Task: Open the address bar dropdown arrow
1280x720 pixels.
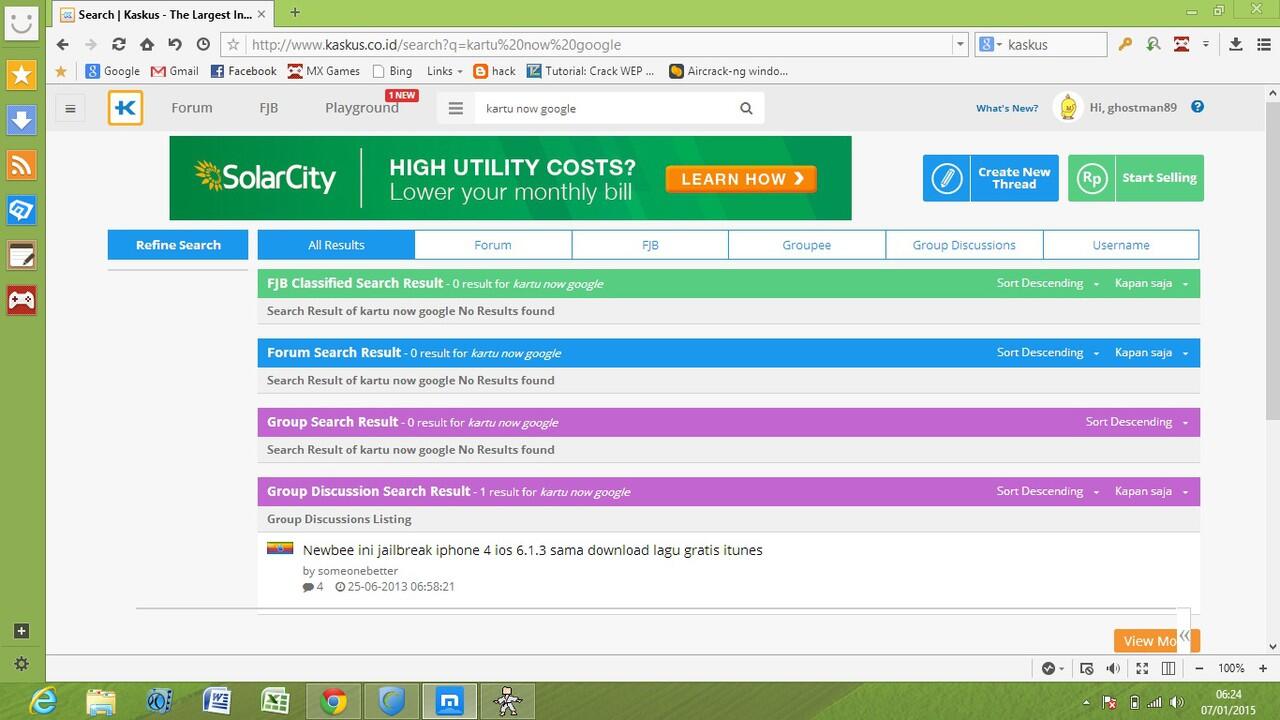Action: [960, 44]
